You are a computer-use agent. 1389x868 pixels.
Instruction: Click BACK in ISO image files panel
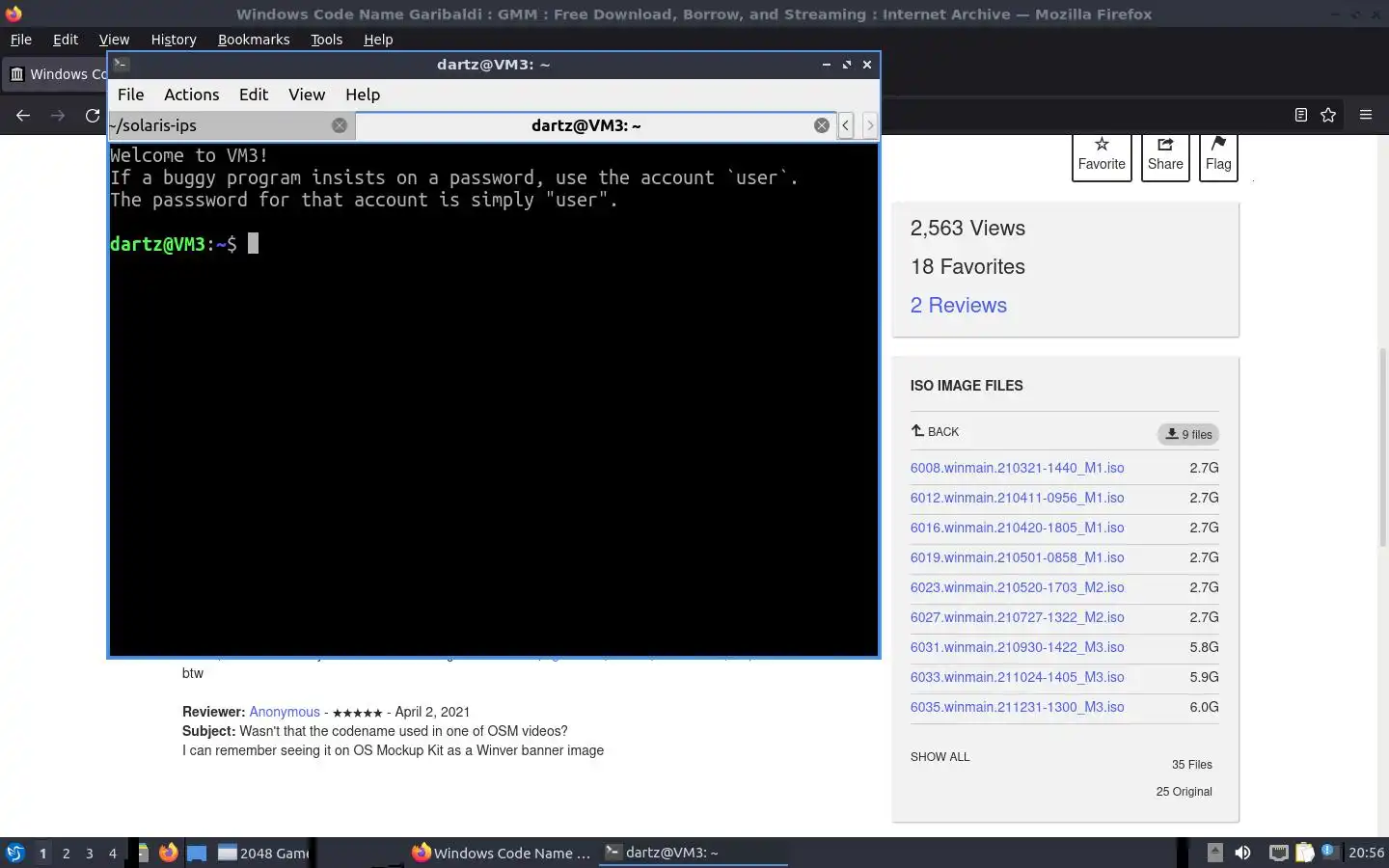pos(935,431)
